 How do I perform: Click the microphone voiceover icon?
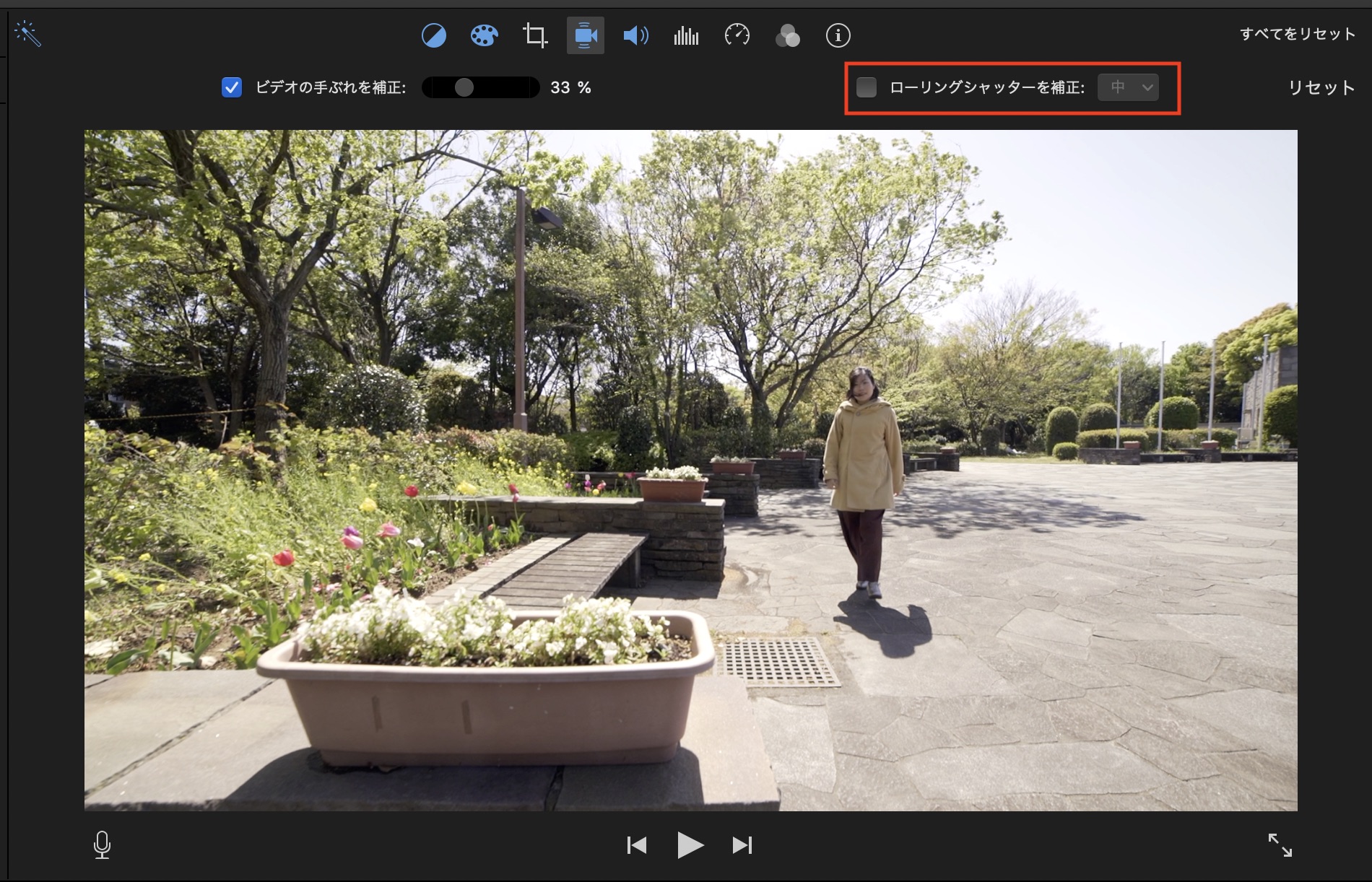(x=103, y=844)
